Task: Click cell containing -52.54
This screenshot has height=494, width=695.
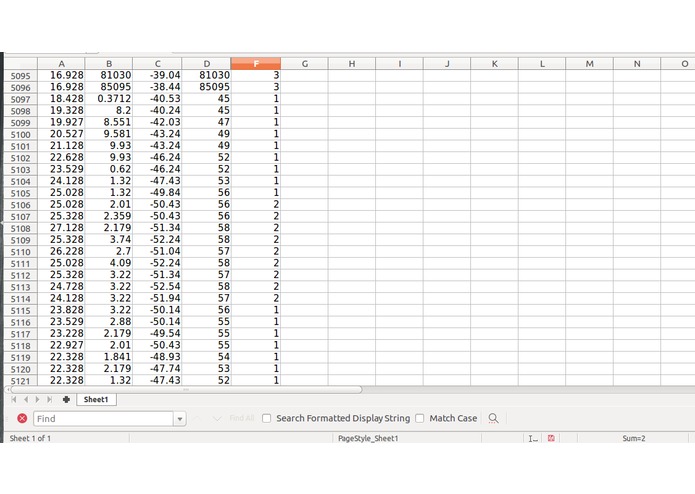Action: coord(157,287)
